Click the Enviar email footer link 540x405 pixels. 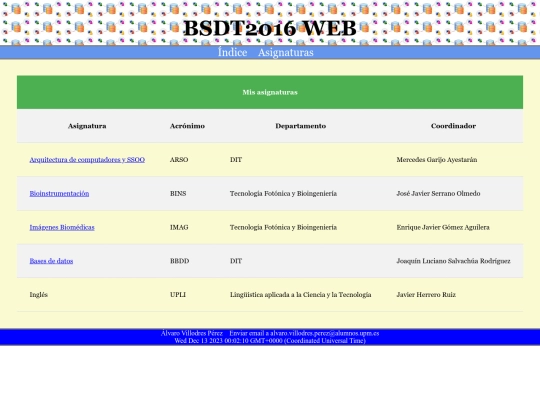click(x=304, y=333)
